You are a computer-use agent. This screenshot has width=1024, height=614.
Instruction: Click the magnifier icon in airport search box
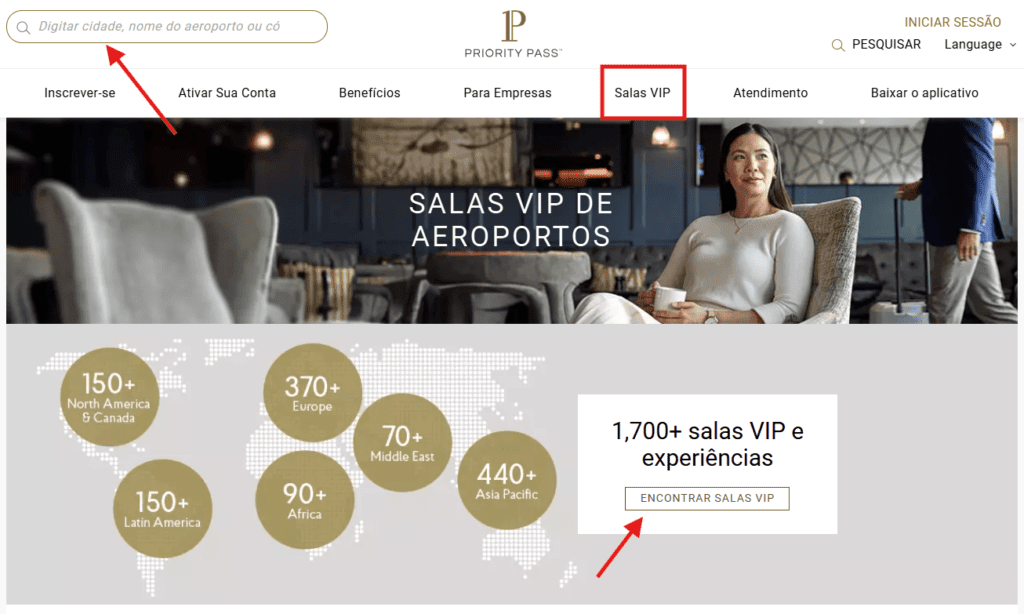24,27
